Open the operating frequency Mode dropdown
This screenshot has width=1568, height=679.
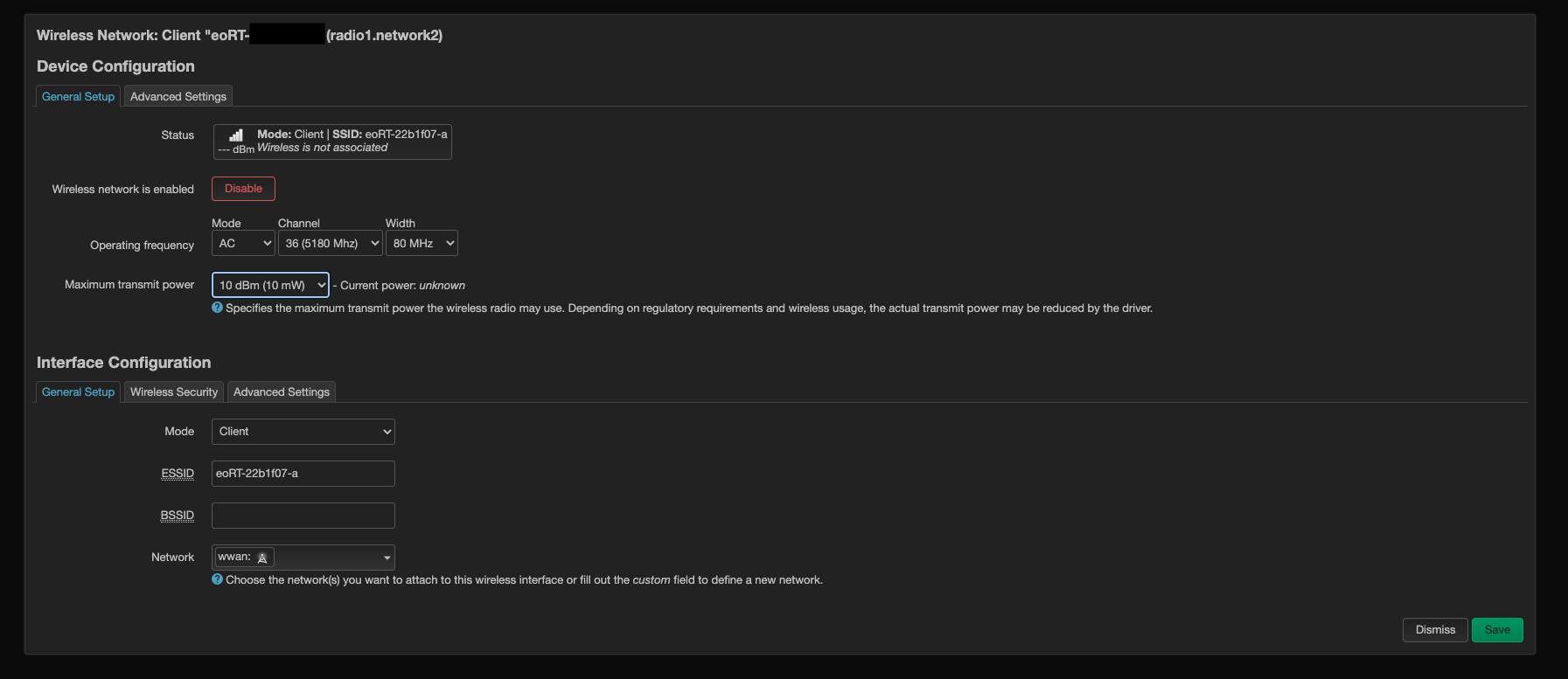tap(242, 243)
